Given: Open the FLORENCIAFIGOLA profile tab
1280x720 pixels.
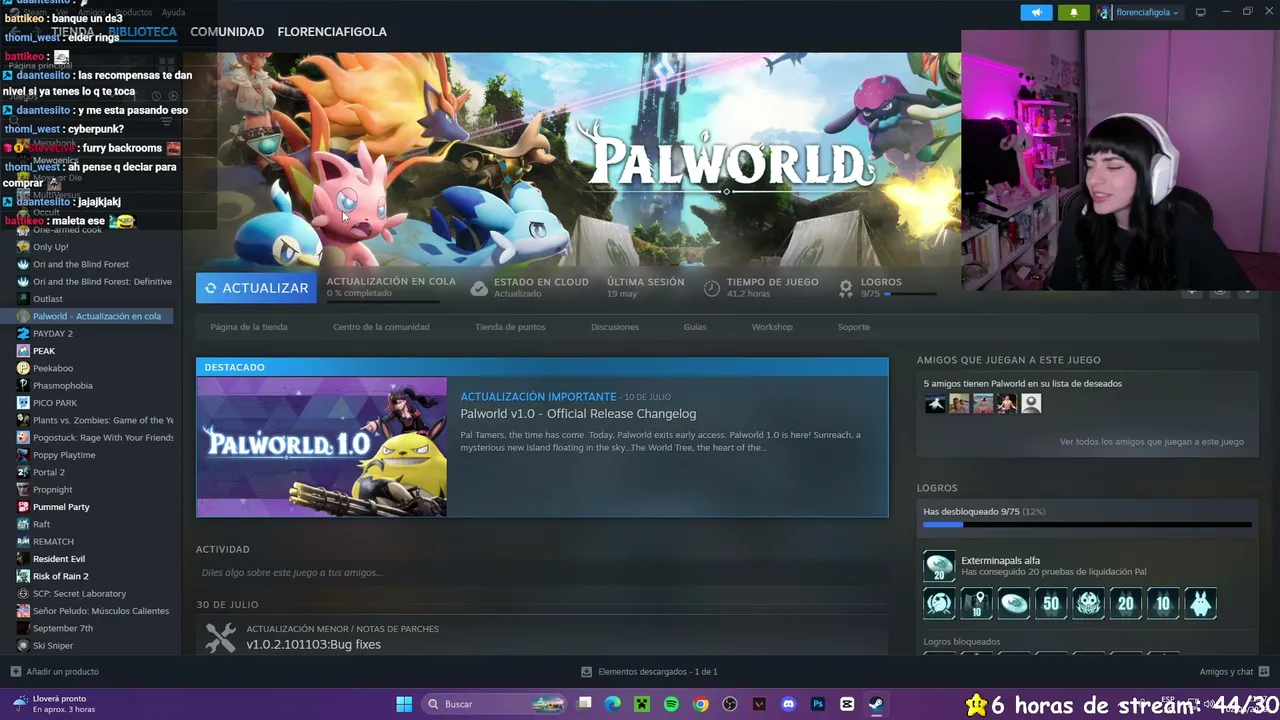Looking at the screenshot, I should (332, 32).
